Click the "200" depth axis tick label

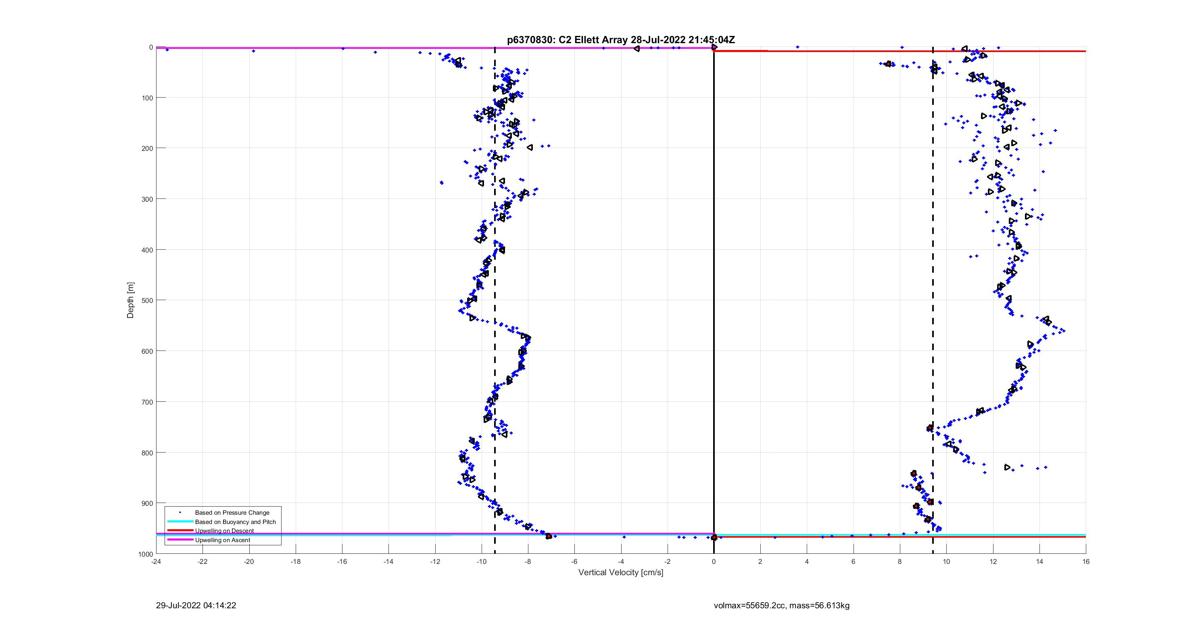pos(146,148)
